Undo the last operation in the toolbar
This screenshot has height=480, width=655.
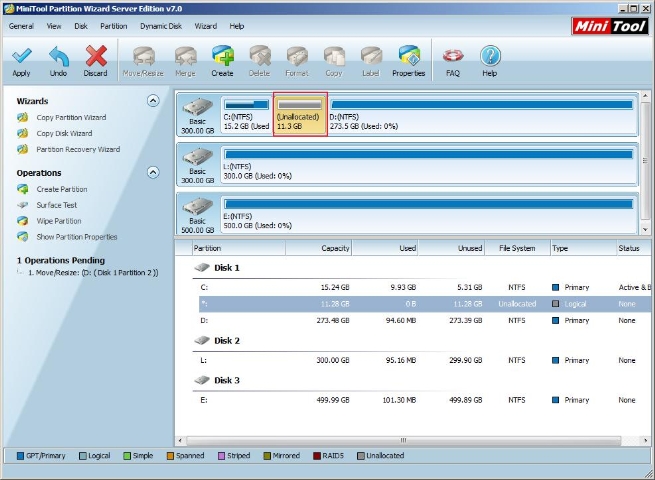(58, 61)
